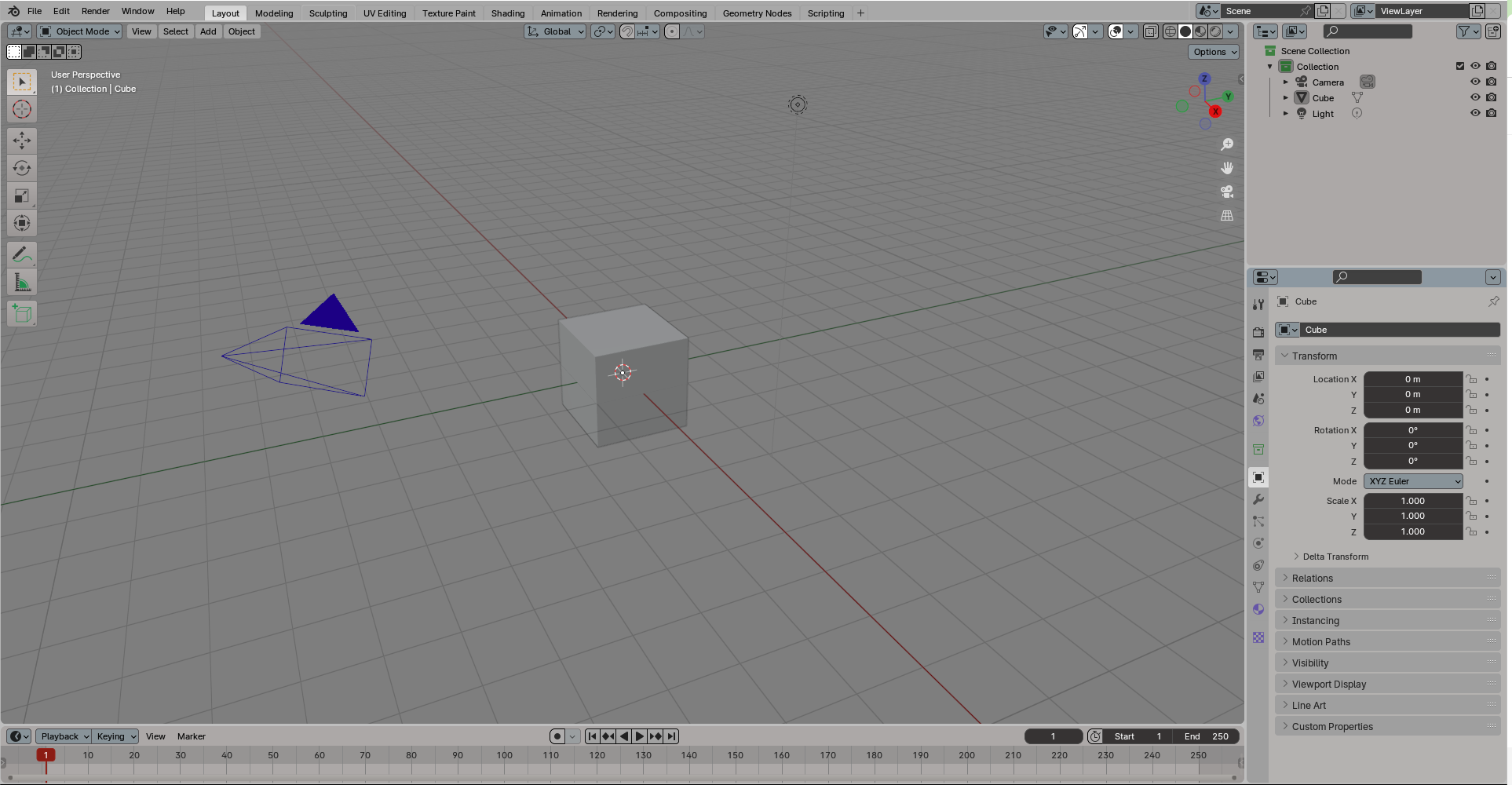Open the World properties tab
The width and height of the screenshot is (1512, 785).
(1258, 421)
